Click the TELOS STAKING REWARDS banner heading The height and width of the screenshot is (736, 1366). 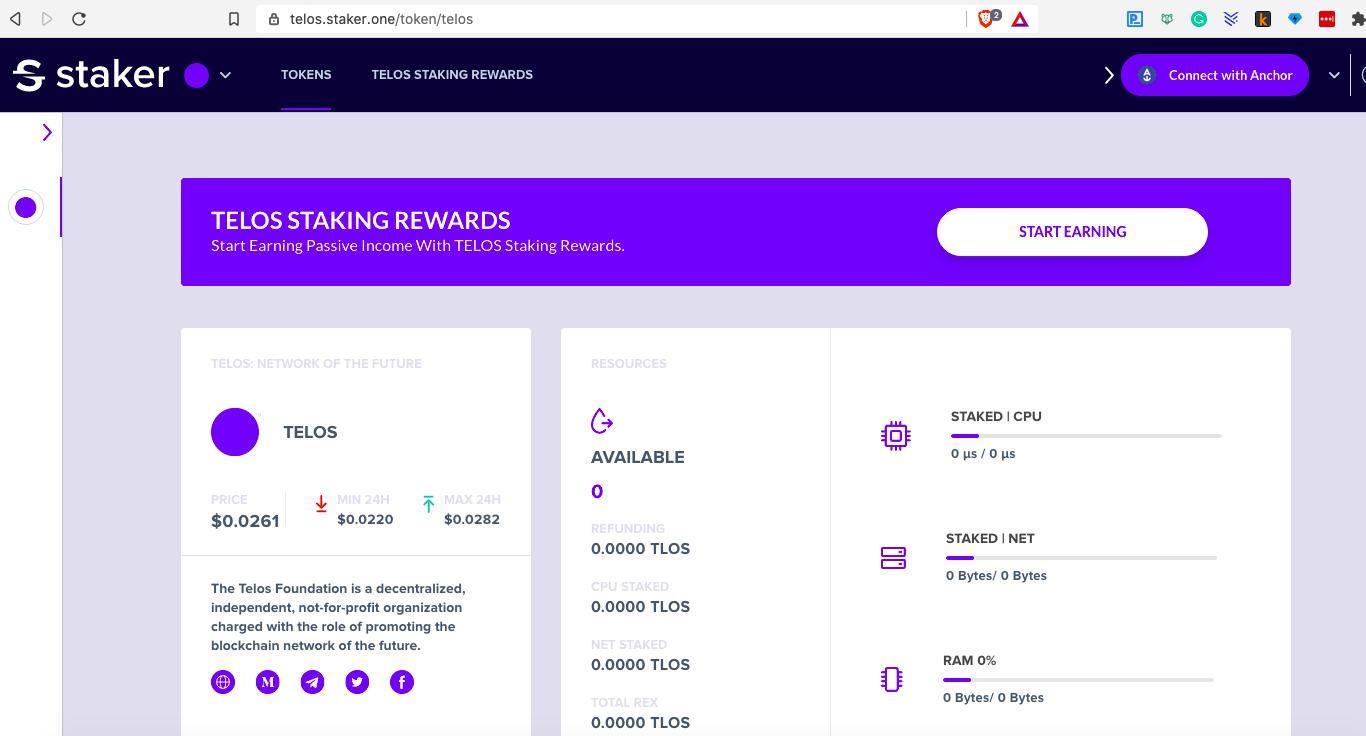361,221
